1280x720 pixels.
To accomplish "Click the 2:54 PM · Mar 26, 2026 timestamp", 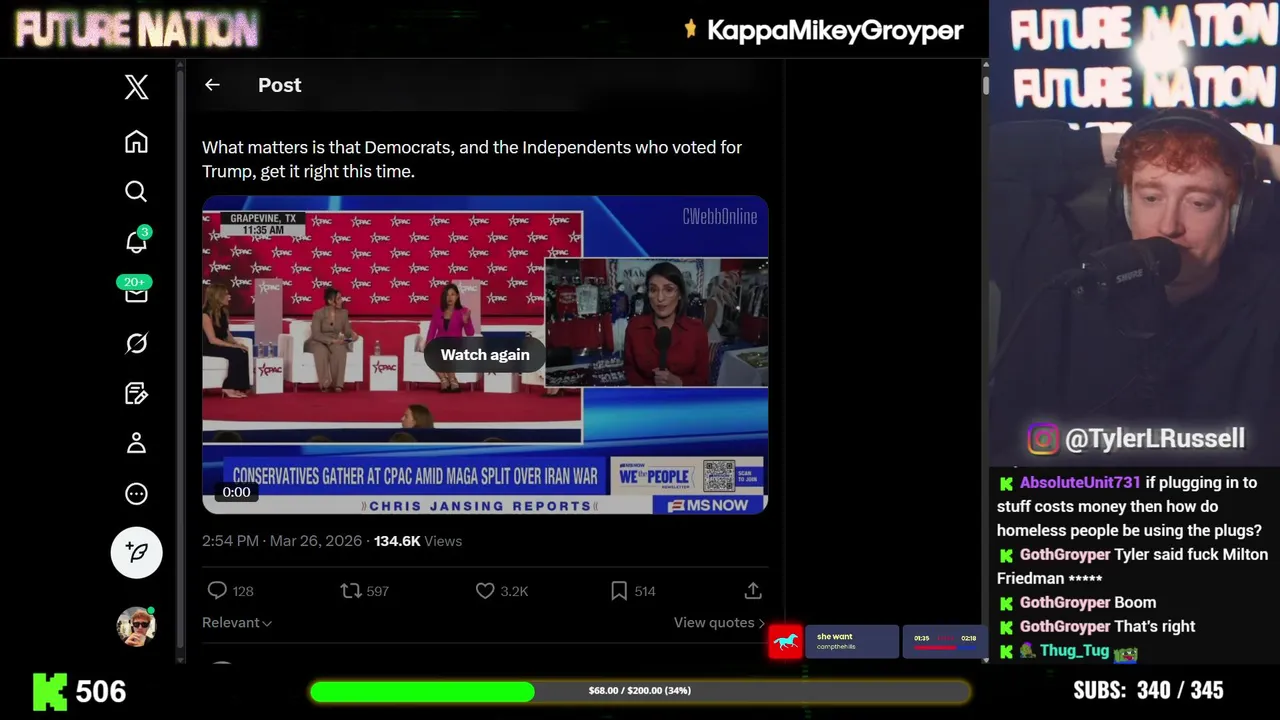I will (x=282, y=541).
